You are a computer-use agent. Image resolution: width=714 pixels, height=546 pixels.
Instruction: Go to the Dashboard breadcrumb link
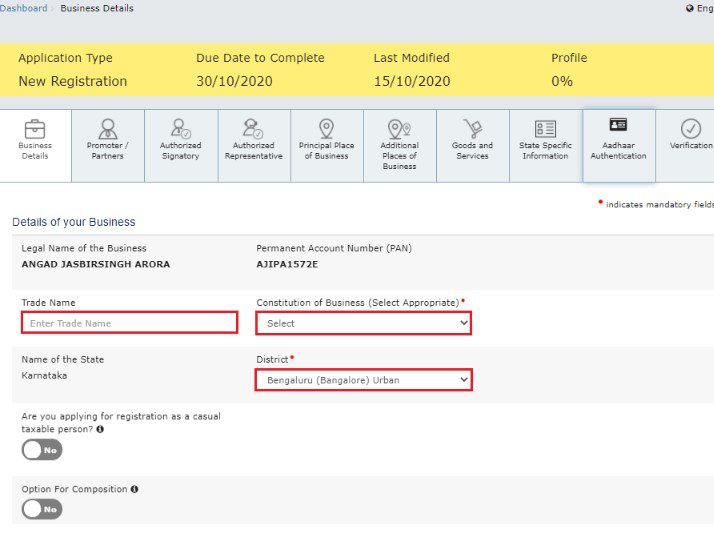24,8
